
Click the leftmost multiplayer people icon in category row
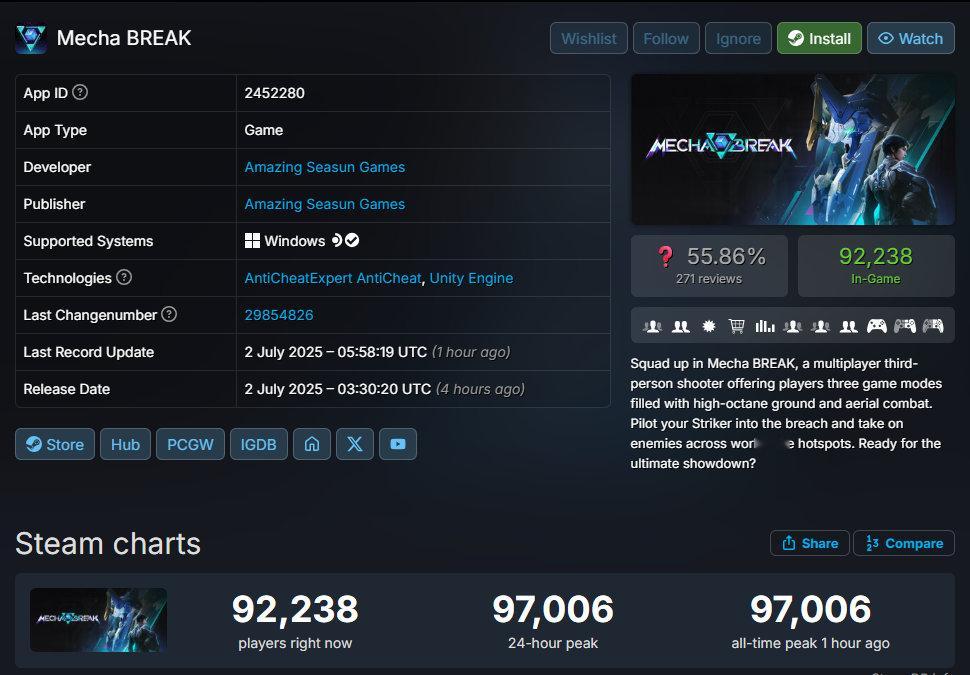pyautogui.click(x=652, y=326)
